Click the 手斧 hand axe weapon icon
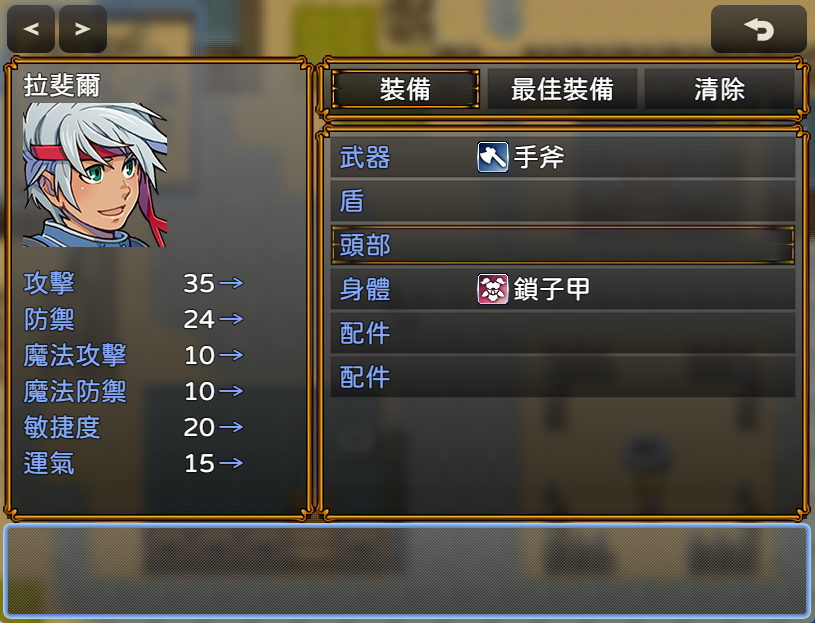815x623 pixels. [x=493, y=157]
